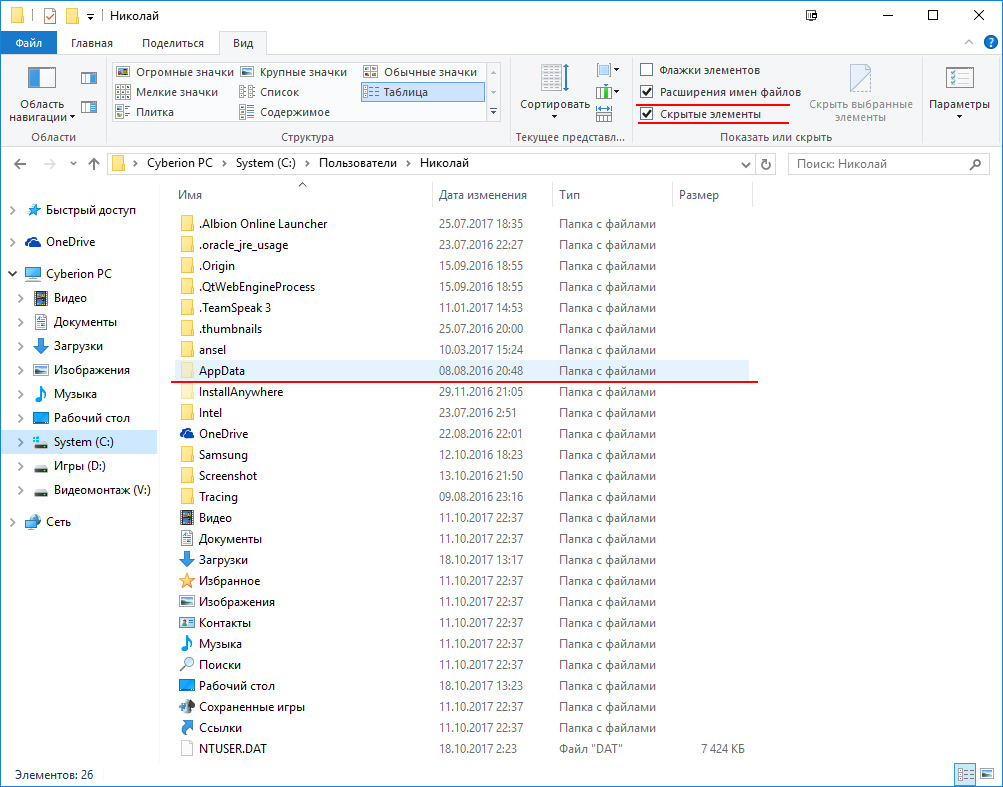1003x787 pixels.
Task: Collapse the ribbon with the chevron
Action: click(x=969, y=43)
